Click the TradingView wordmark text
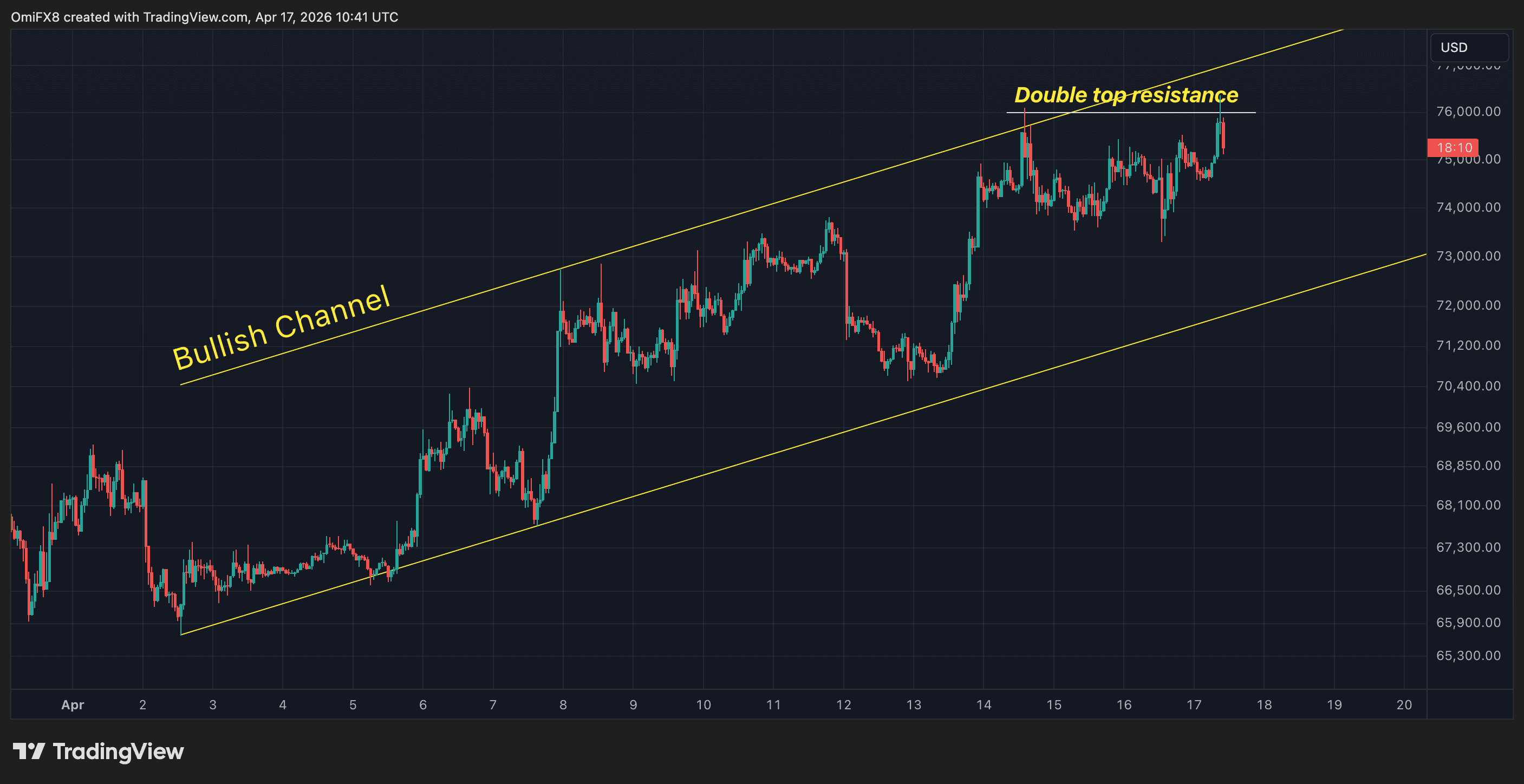Screen dimensions: 1524x784 (118, 752)
